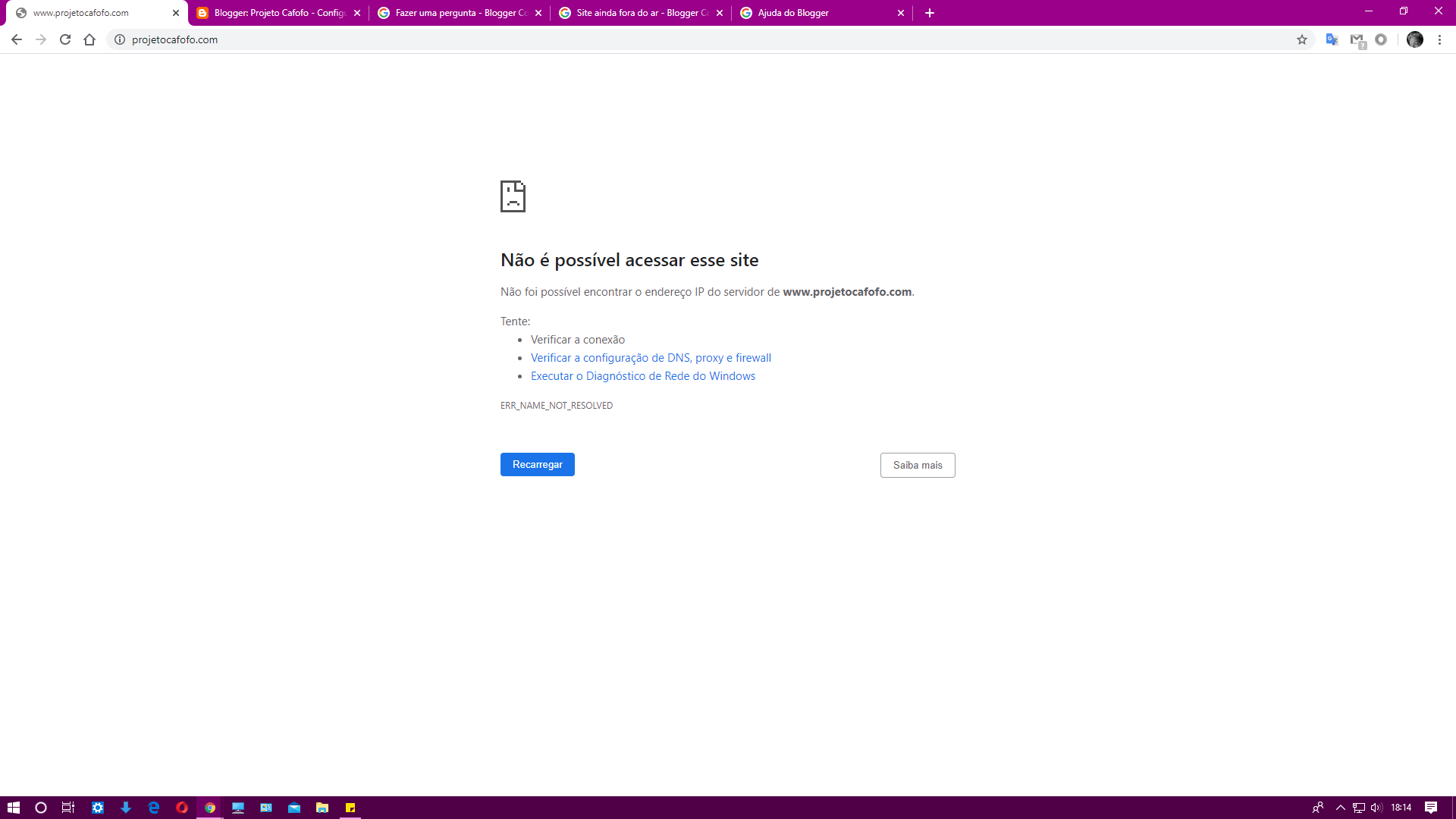Viewport: 1456px width, 819px height.
Task: Open Executar o Diagnóstico de Rede link
Action: click(643, 376)
